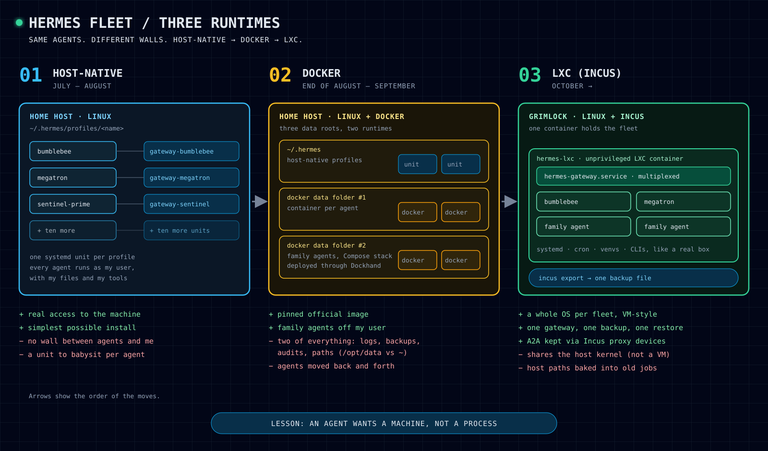Viewport: 768px width, 451px height.
Task: Click "− no wall between agents and me" line
Action: (x=86, y=341)
